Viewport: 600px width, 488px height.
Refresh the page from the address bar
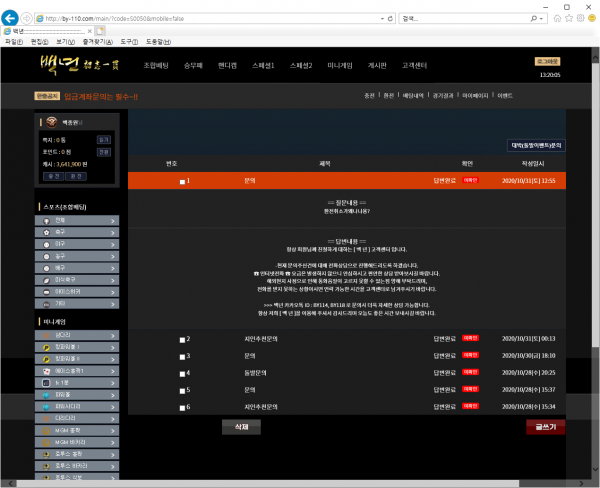click(390, 18)
